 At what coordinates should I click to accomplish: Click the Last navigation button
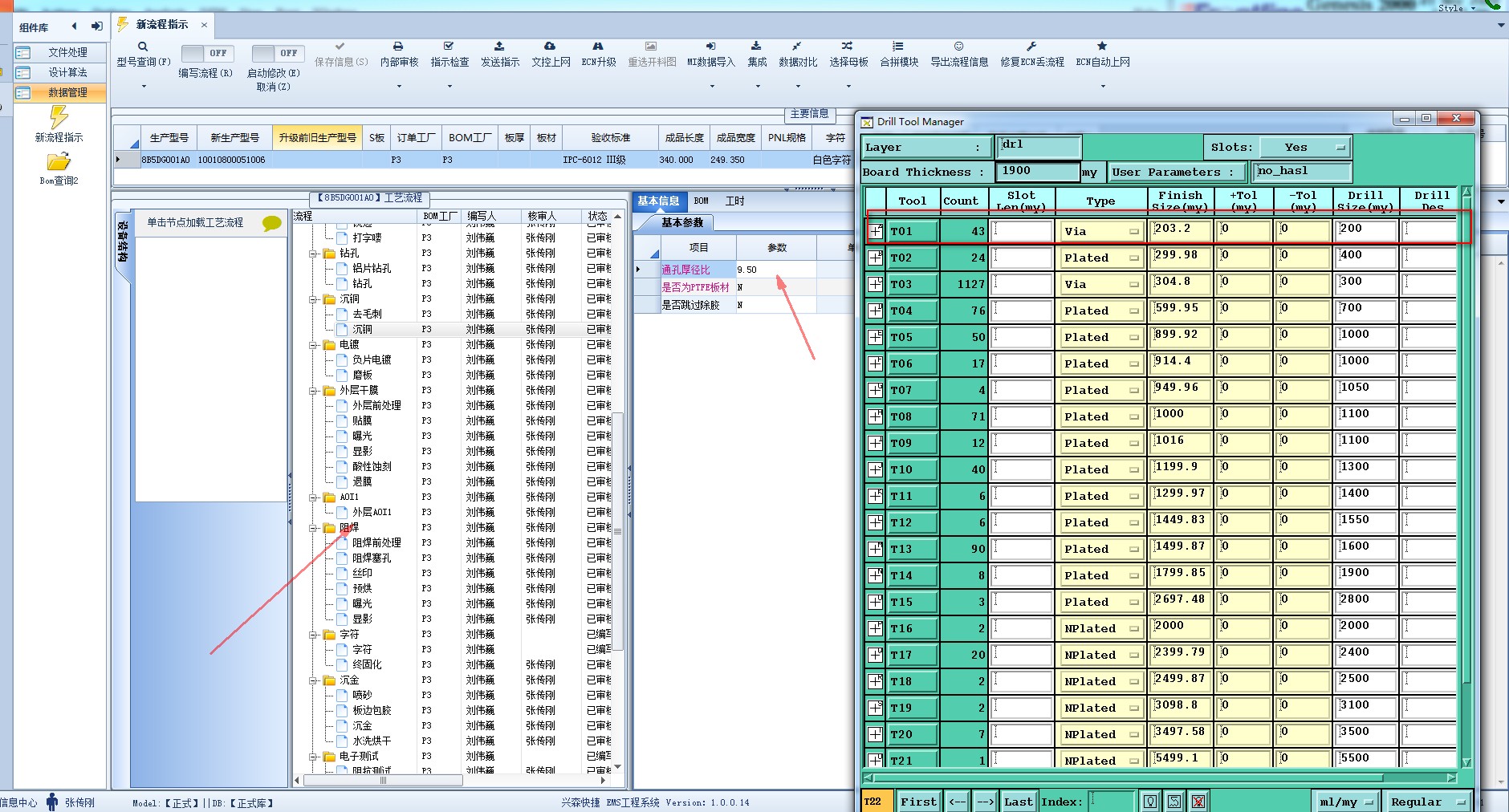(x=1018, y=802)
